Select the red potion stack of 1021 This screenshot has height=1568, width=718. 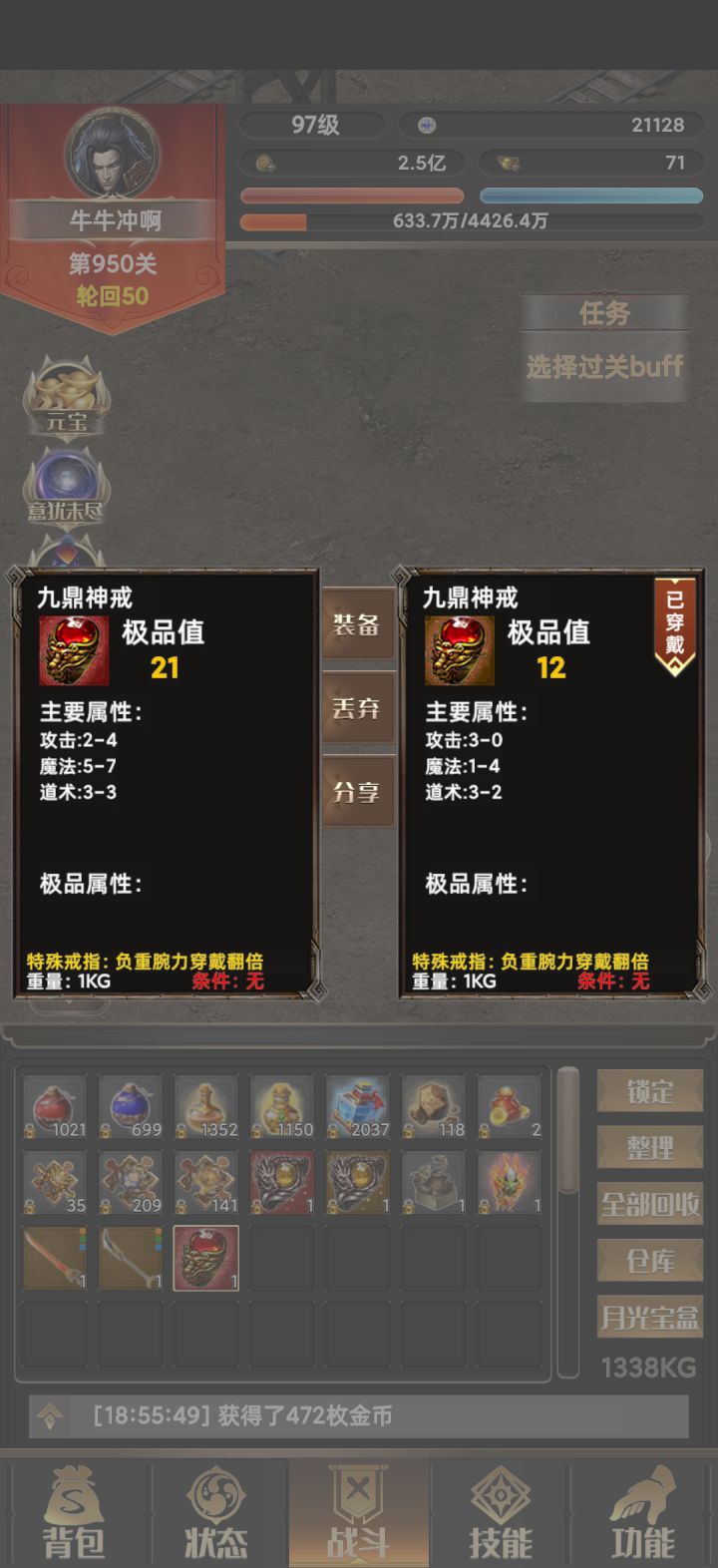click(x=55, y=1106)
